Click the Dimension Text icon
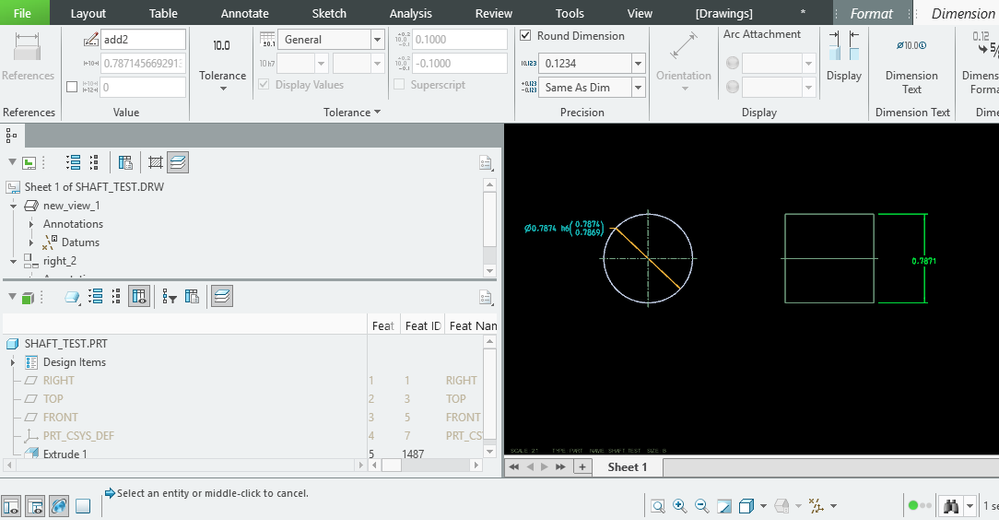Screen dimensions: 999x520 (x=911, y=46)
